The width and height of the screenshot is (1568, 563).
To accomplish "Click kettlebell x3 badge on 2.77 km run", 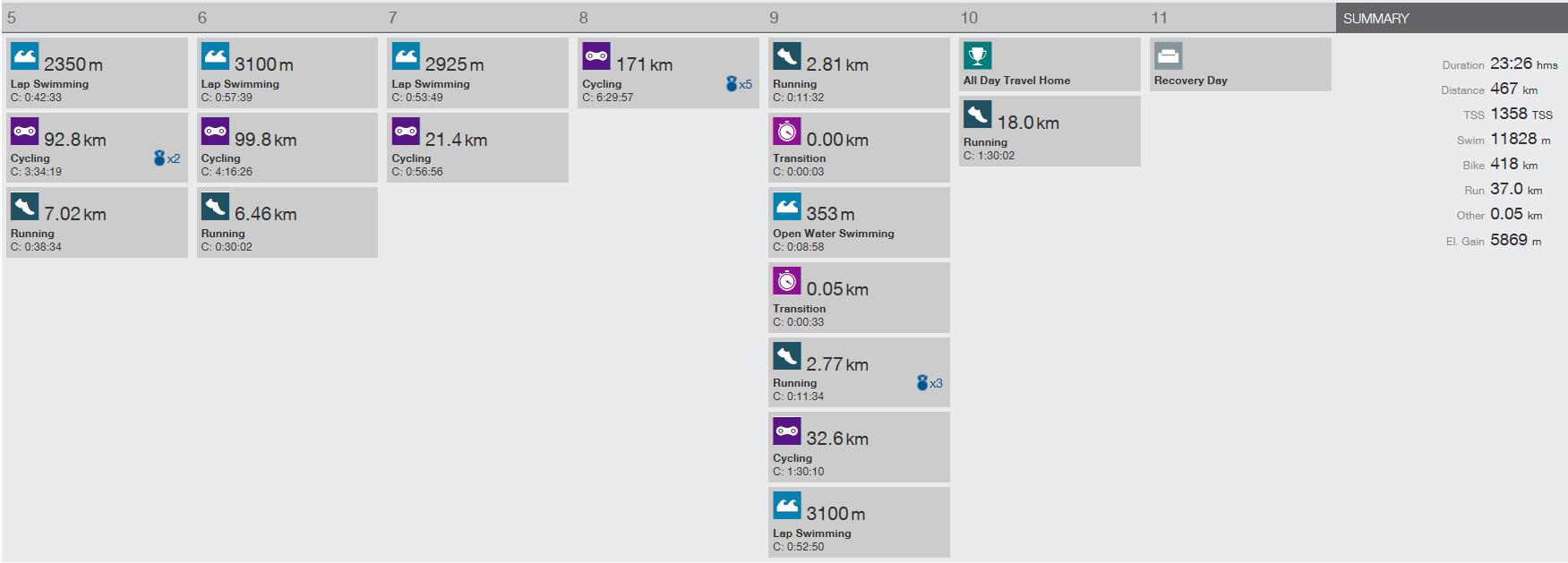I will pos(929,383).
